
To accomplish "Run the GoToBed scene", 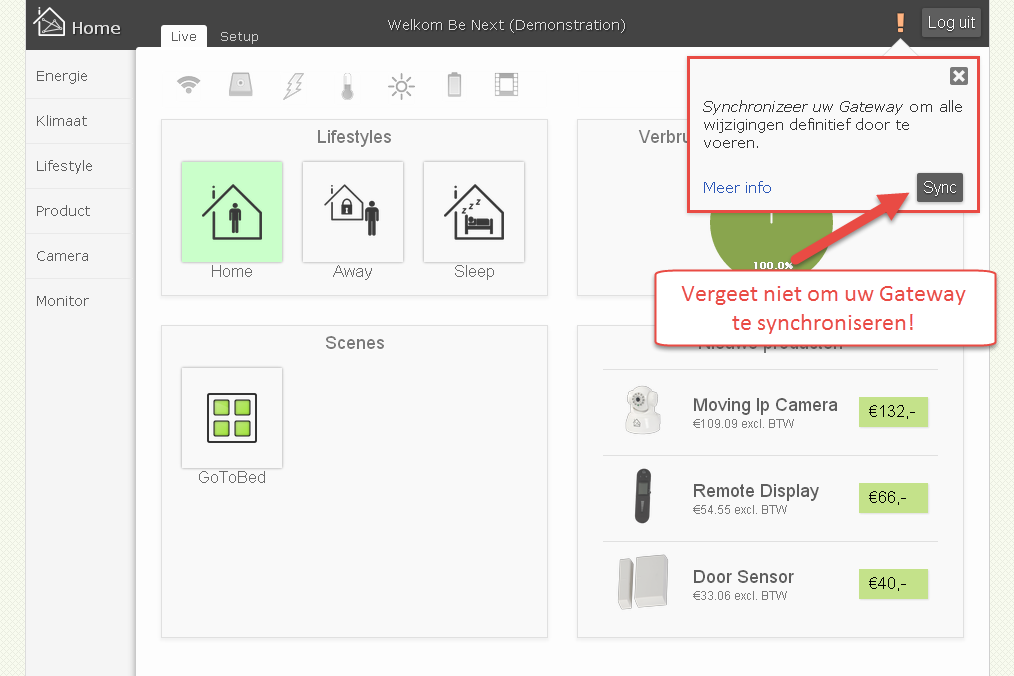I will (x=232, y=418).
